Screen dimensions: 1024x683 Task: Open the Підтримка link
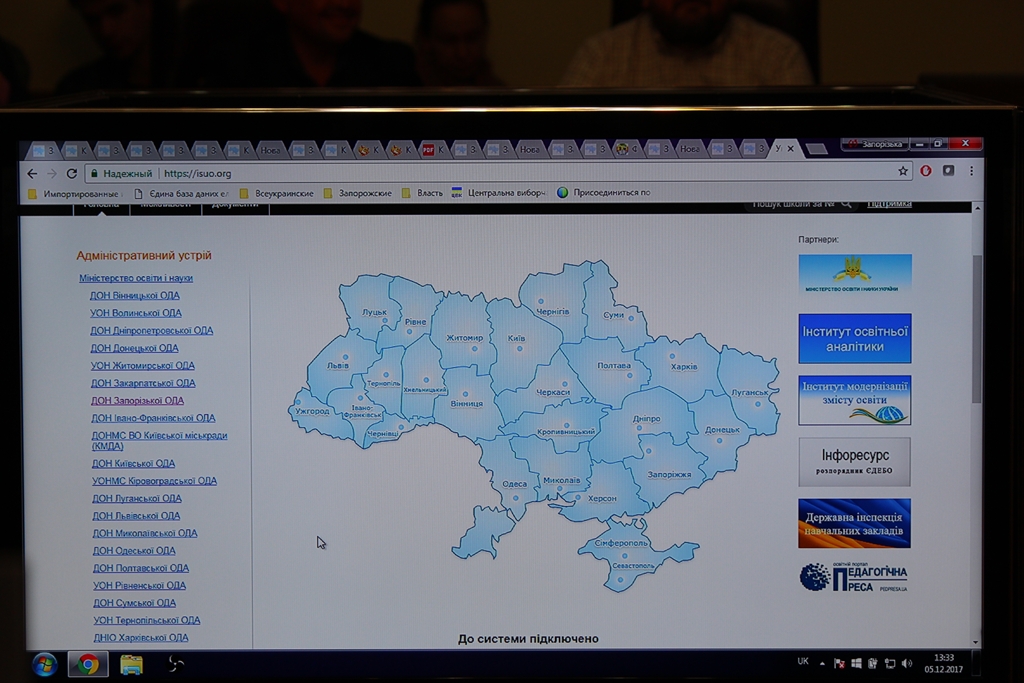[x=889, y=204]
